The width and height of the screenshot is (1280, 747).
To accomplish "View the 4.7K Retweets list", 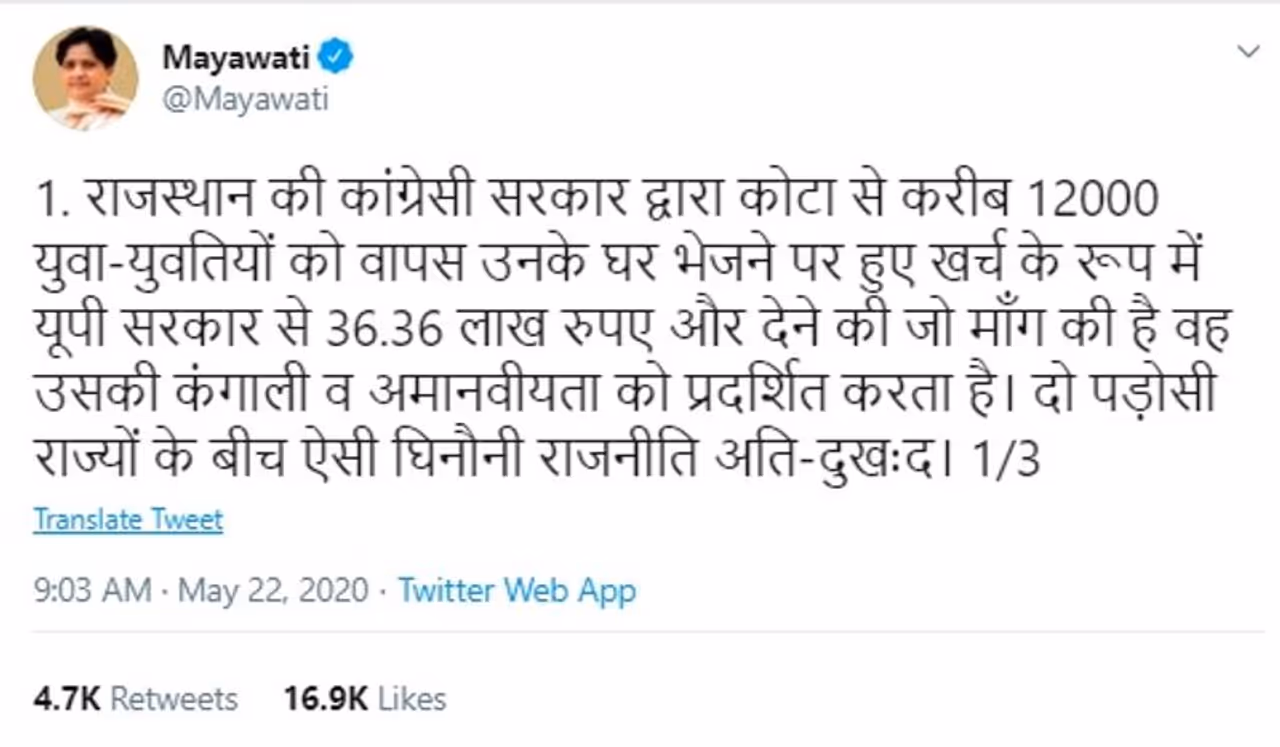I will click(x=135, y=698).
